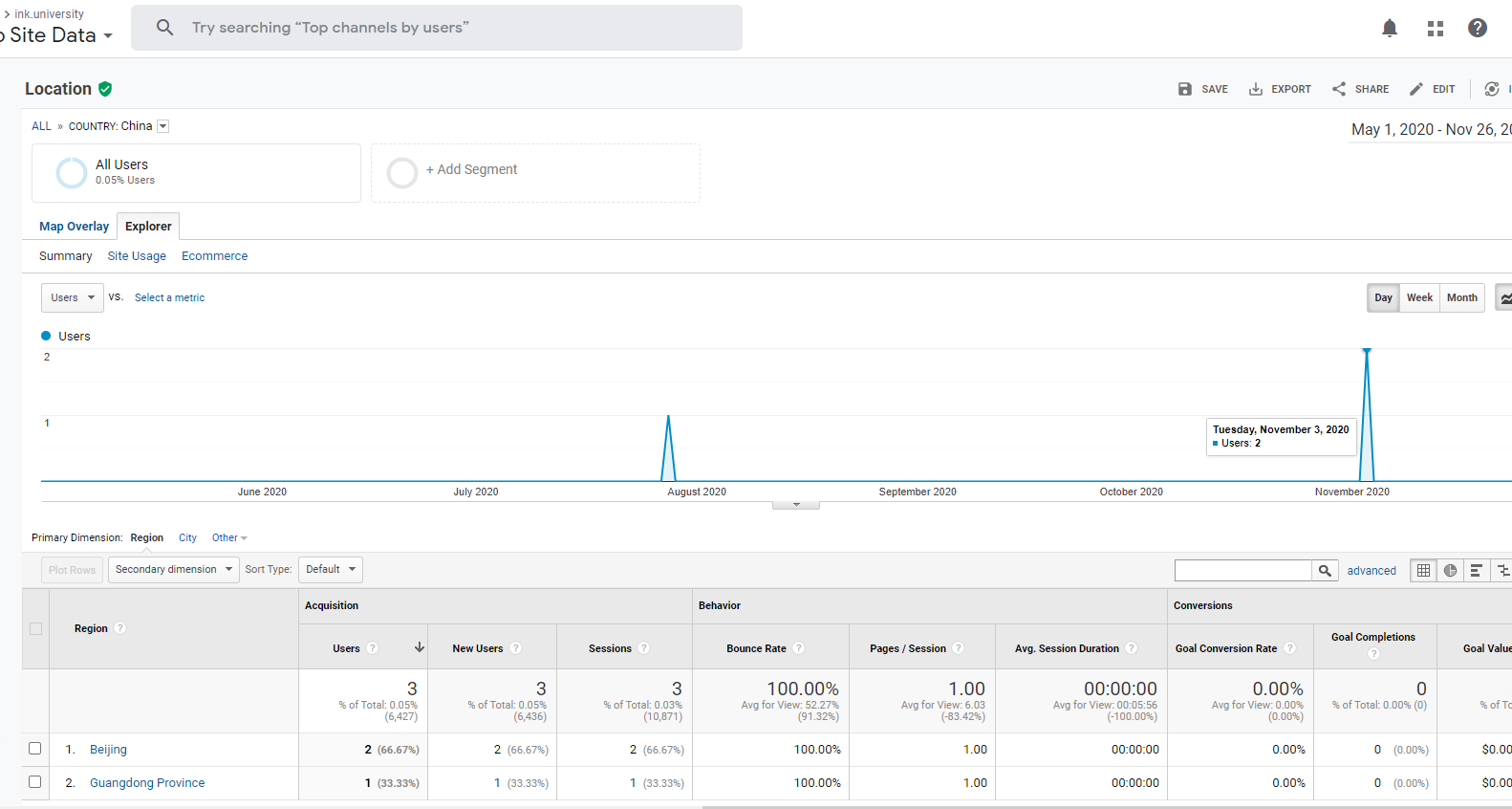This screenshot has height=809, width=1512.
Task: Expand the Sort Type Default dropdown
Action: (330, 570)
